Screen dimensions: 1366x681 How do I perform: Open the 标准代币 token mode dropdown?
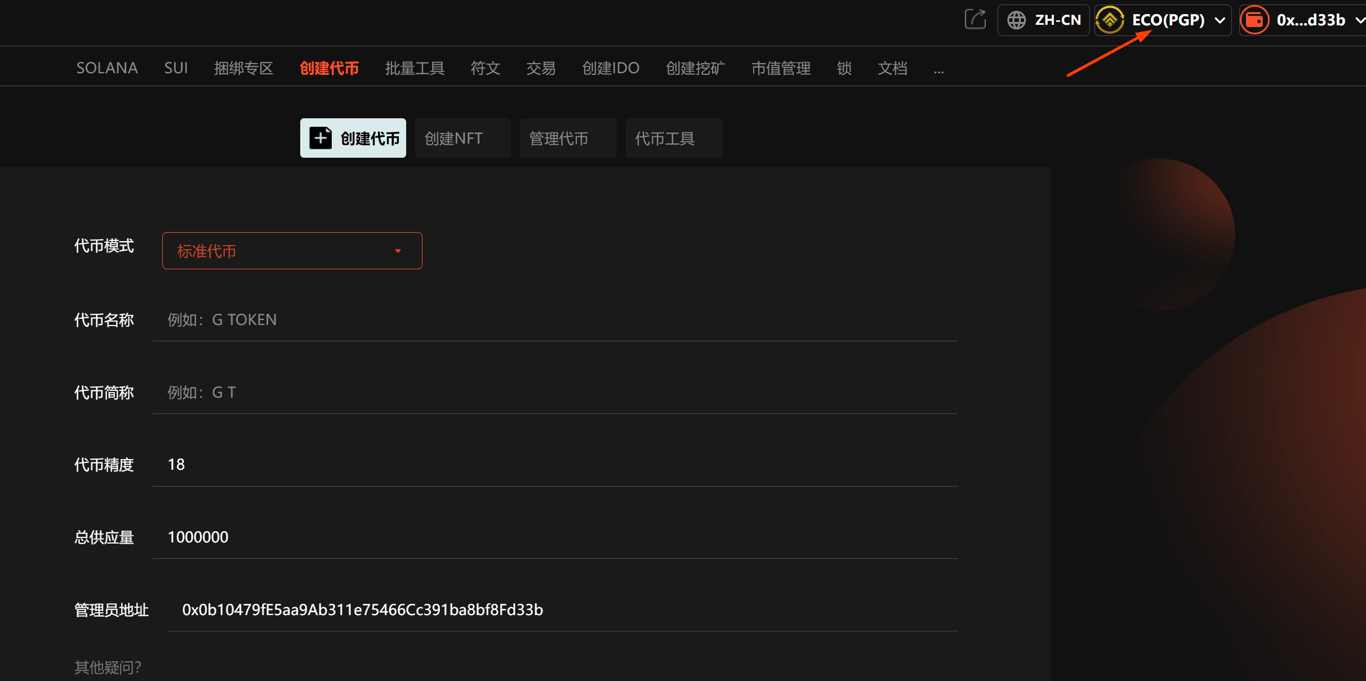(x=292, y=251)
